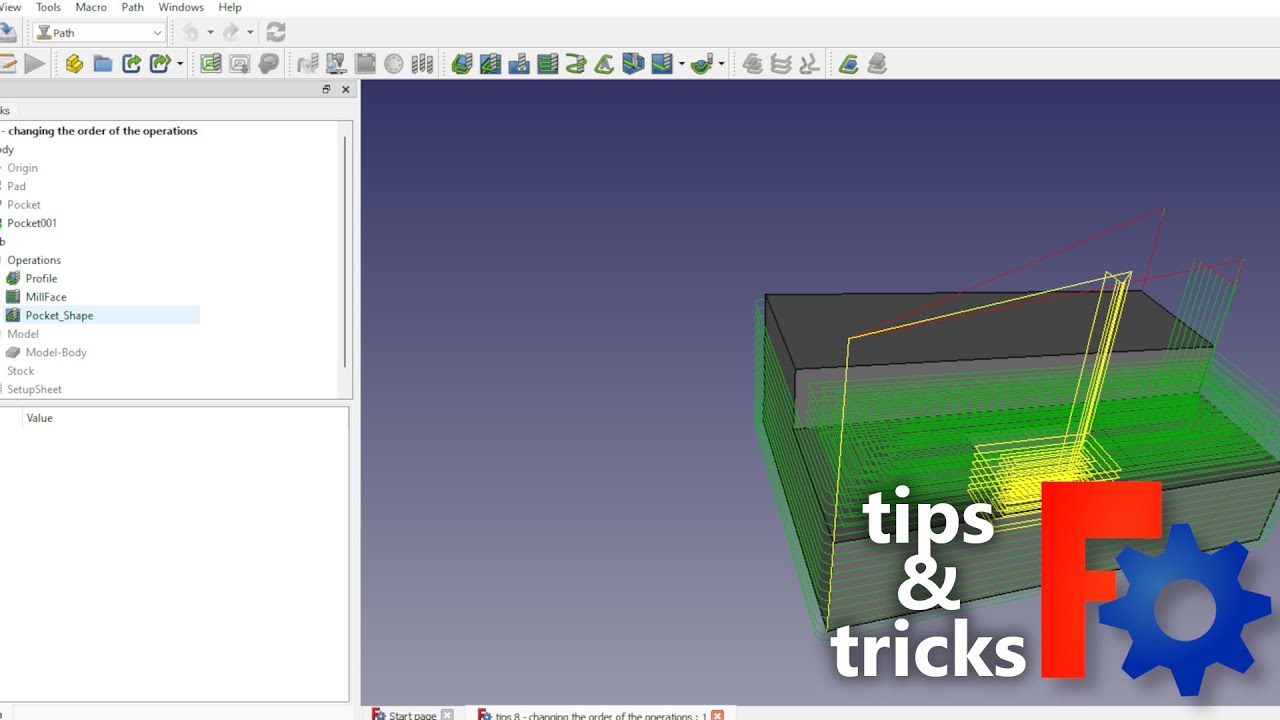Click the Inspect G-code icon
This screenshot has height=720, width=1280.
pos(308,64)
